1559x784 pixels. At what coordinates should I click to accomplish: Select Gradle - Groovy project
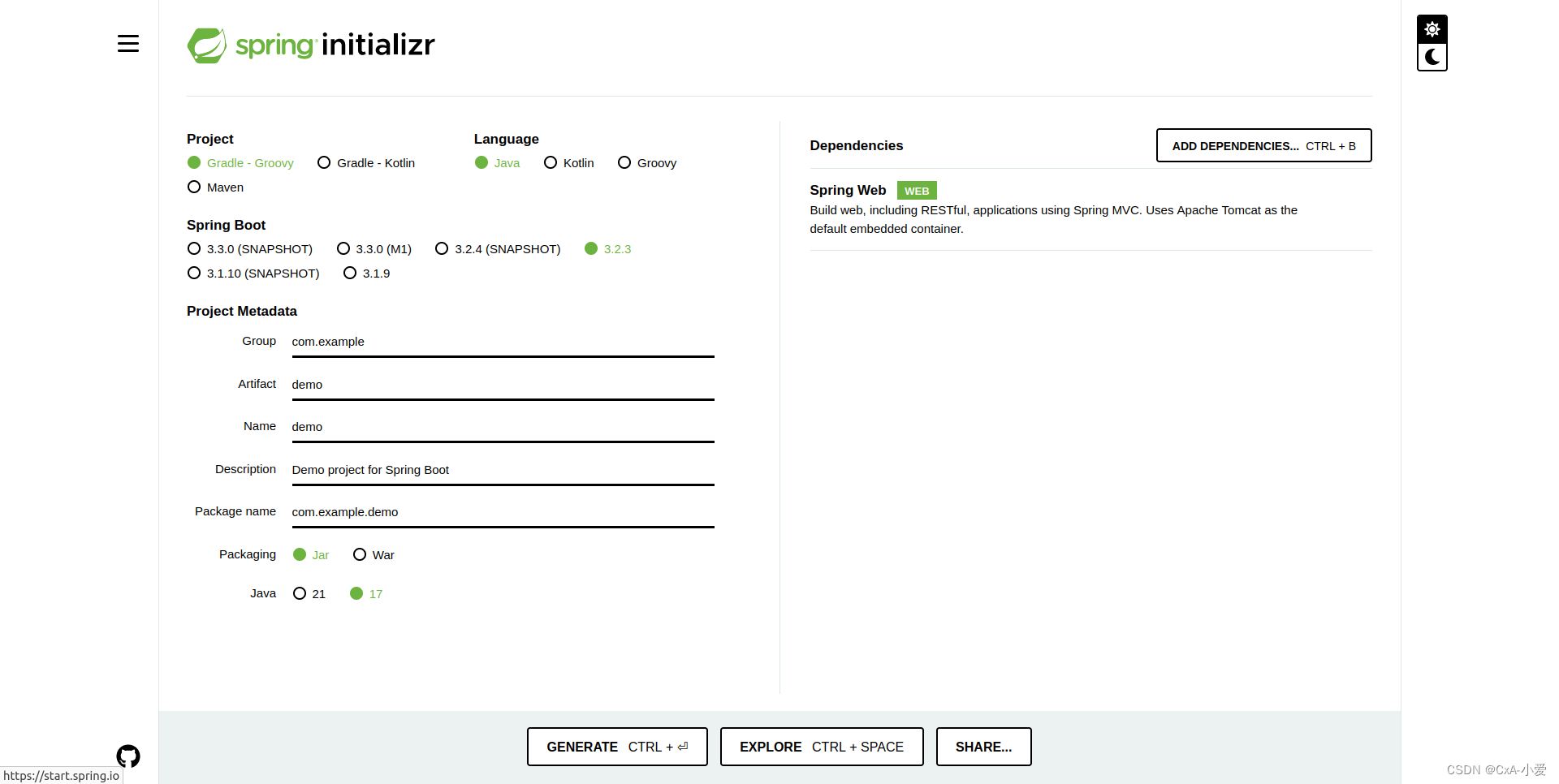(x=240, y=163)
